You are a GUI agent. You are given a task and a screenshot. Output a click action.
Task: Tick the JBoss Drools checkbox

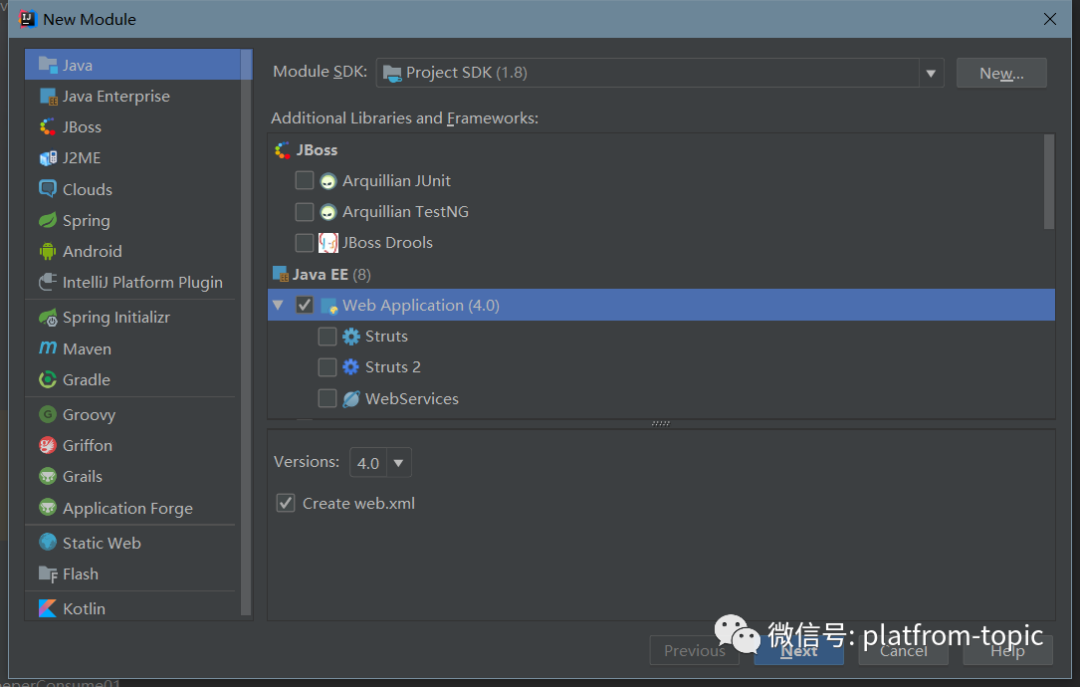(304, 243)
